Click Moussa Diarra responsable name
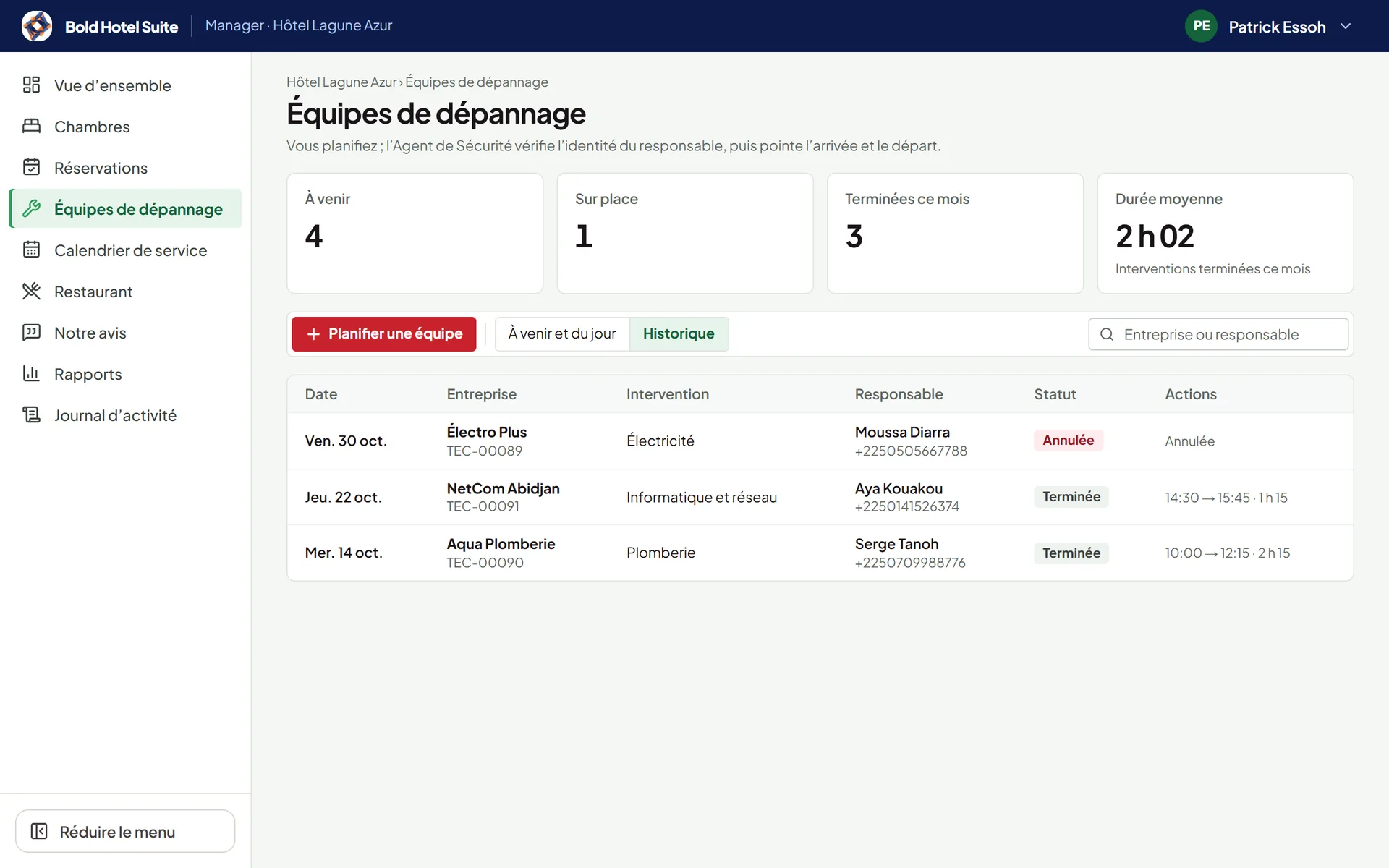 point(902,432)
